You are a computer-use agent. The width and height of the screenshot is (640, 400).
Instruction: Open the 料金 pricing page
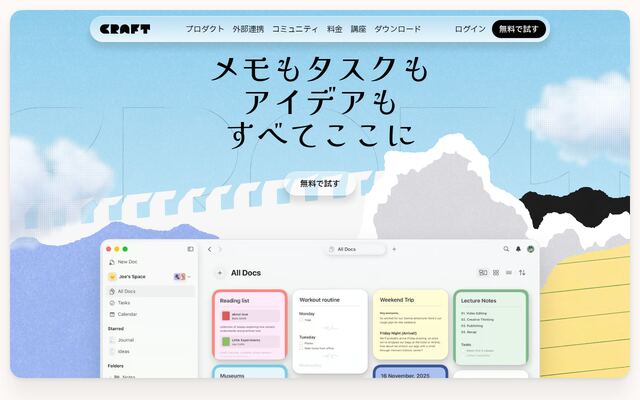click(x=334, y=29)
